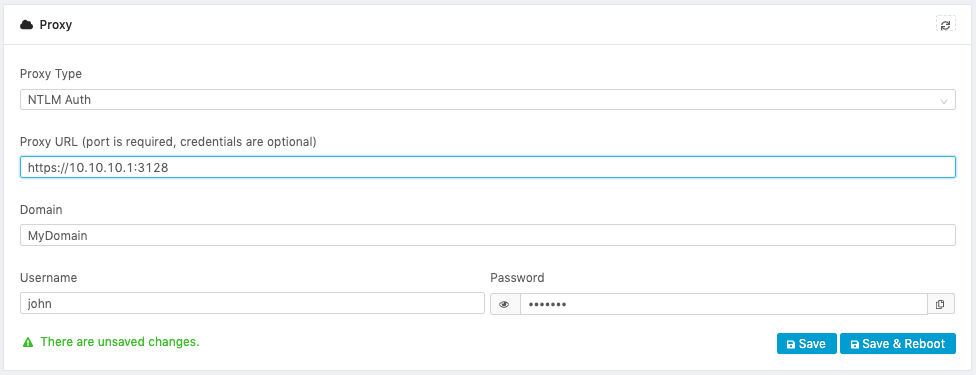
Task: Click the "There are unsaved changes." message
Action: click(x=120, y=342)
